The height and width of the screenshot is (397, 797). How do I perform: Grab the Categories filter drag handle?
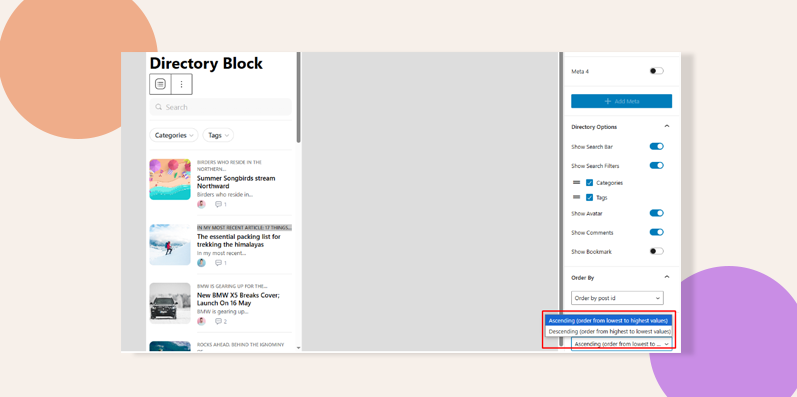(576, 182)
